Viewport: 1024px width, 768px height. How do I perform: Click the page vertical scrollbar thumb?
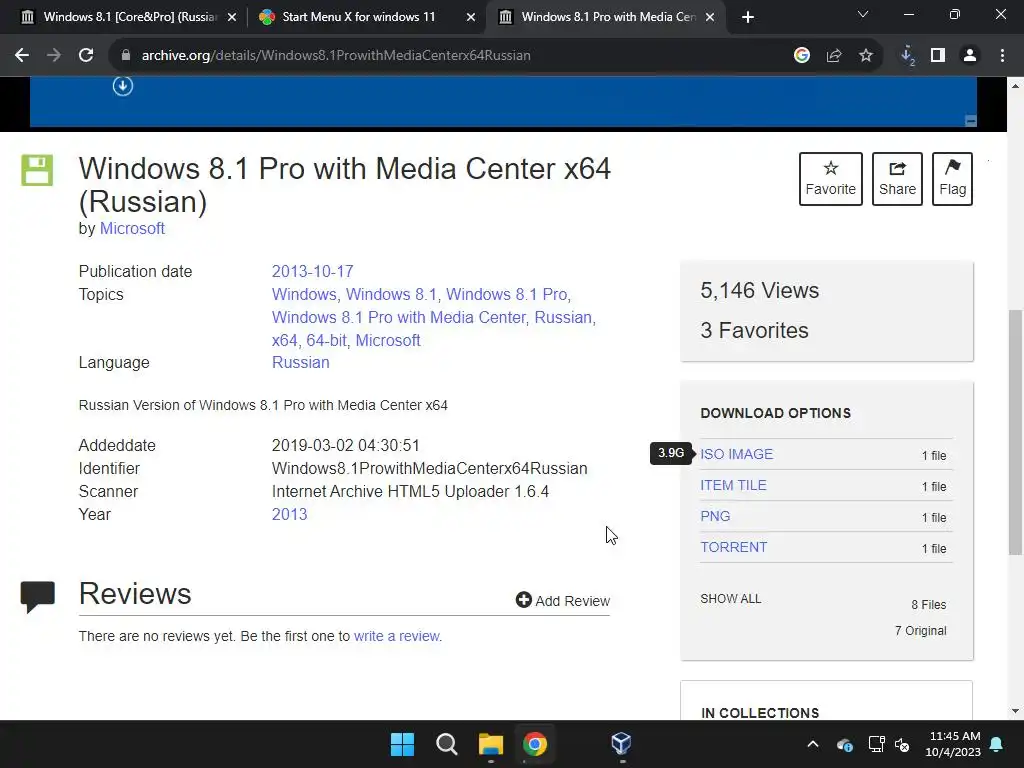coord(1016,432)
